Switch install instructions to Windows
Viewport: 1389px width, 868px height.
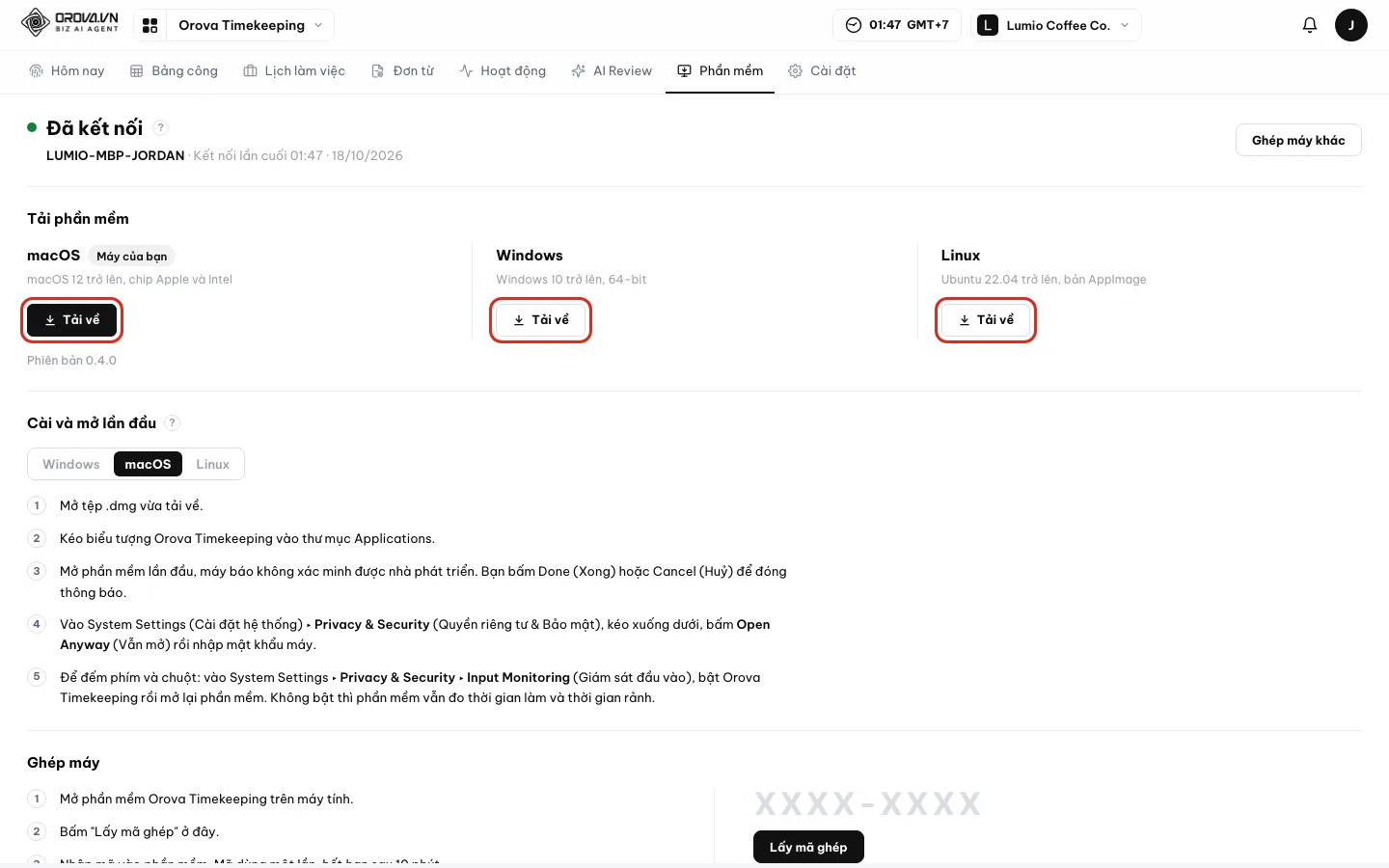71,464
